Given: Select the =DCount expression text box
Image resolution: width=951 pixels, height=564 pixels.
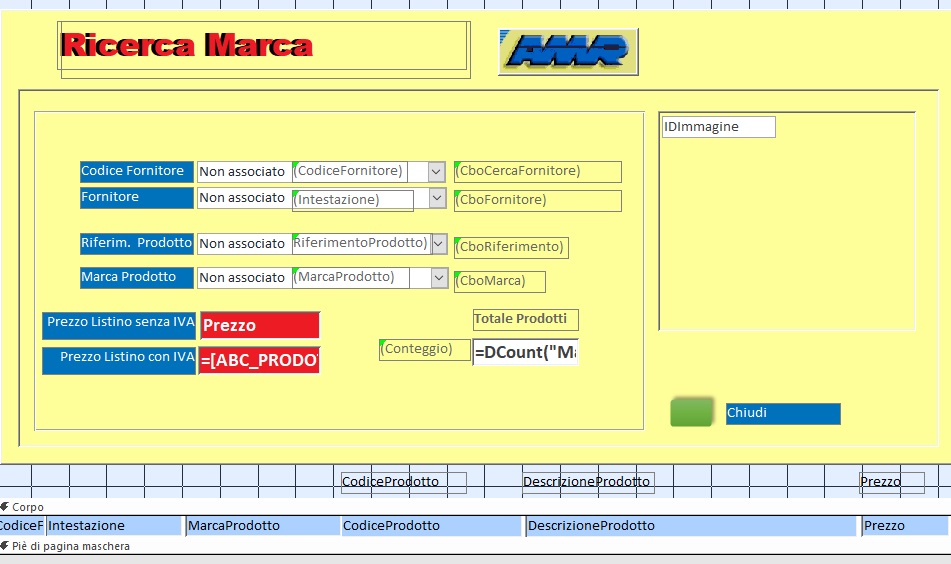Looking at the screenshot, I should click(525, 353).
